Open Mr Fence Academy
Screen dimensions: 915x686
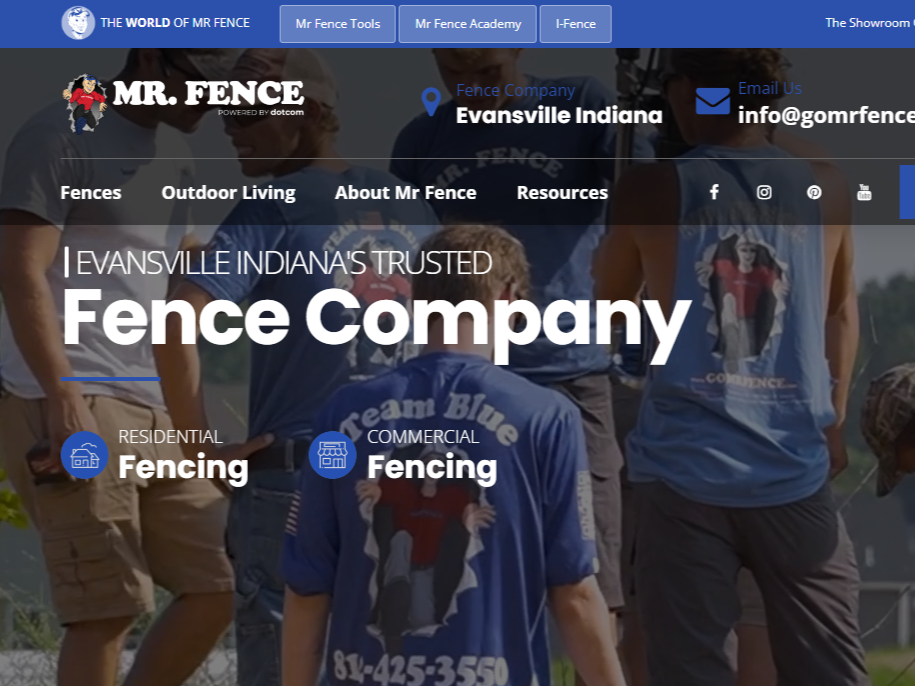[x=467, y=24]
